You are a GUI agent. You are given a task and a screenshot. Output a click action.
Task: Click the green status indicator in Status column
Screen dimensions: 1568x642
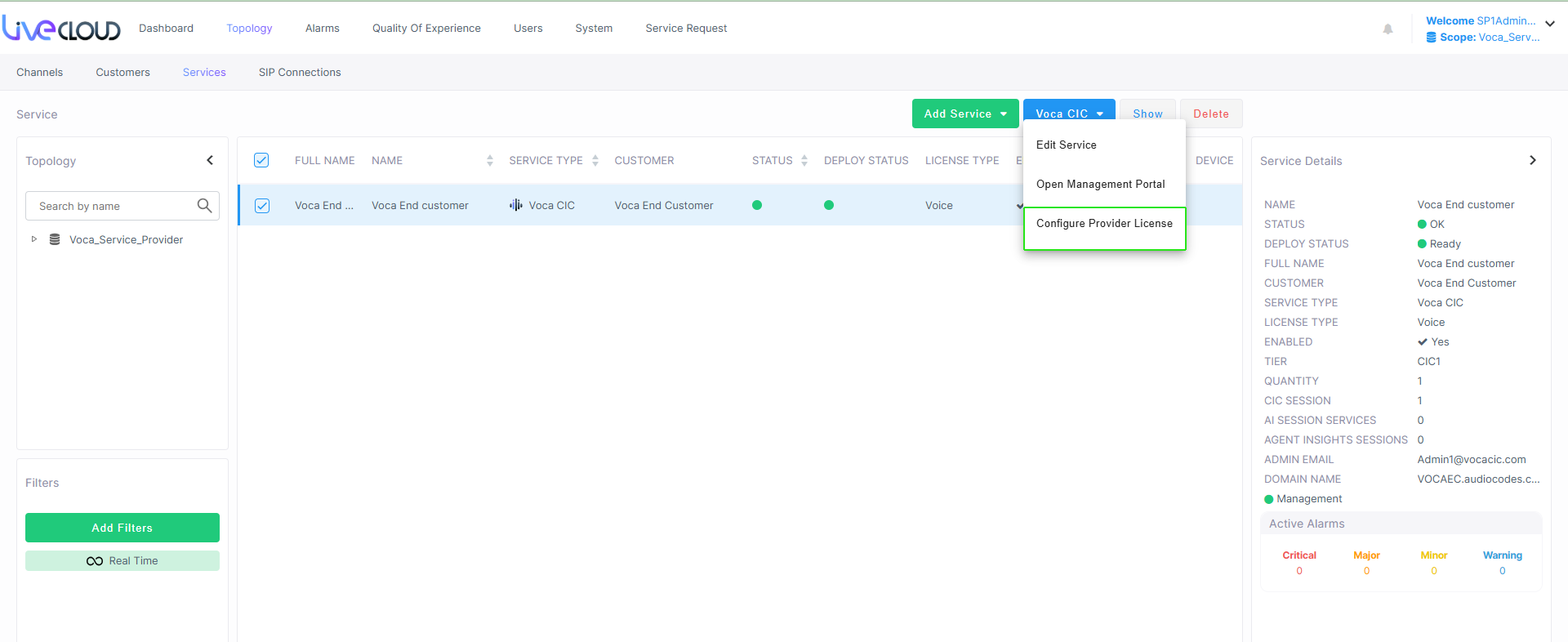point(757,205)
